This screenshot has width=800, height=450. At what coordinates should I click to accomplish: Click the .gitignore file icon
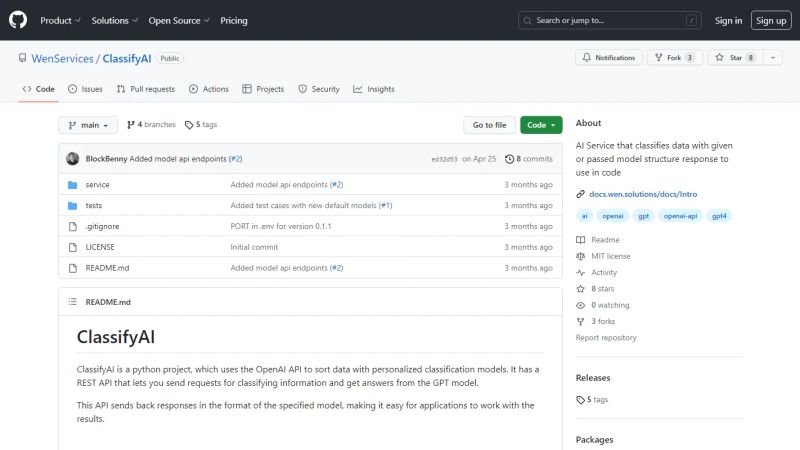coord(72,227)
